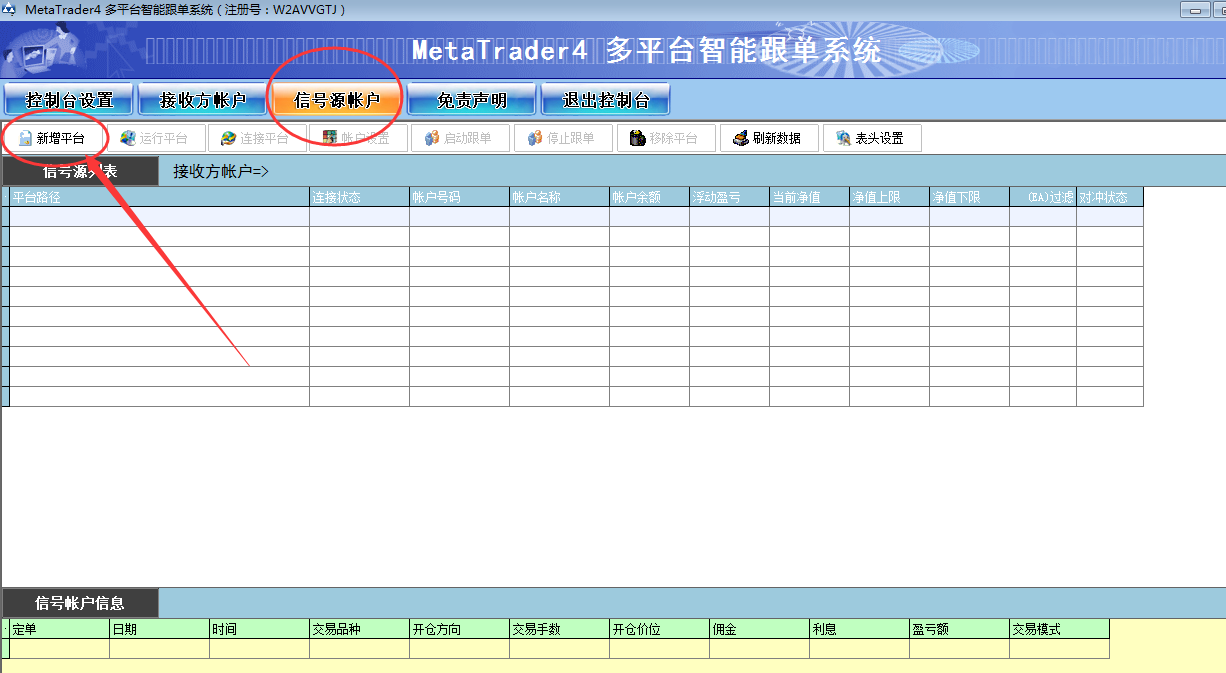Viewport: 1226px width, 673px height.
Task: Select the 信号源帐户 tab
Action: coord(337,100)
